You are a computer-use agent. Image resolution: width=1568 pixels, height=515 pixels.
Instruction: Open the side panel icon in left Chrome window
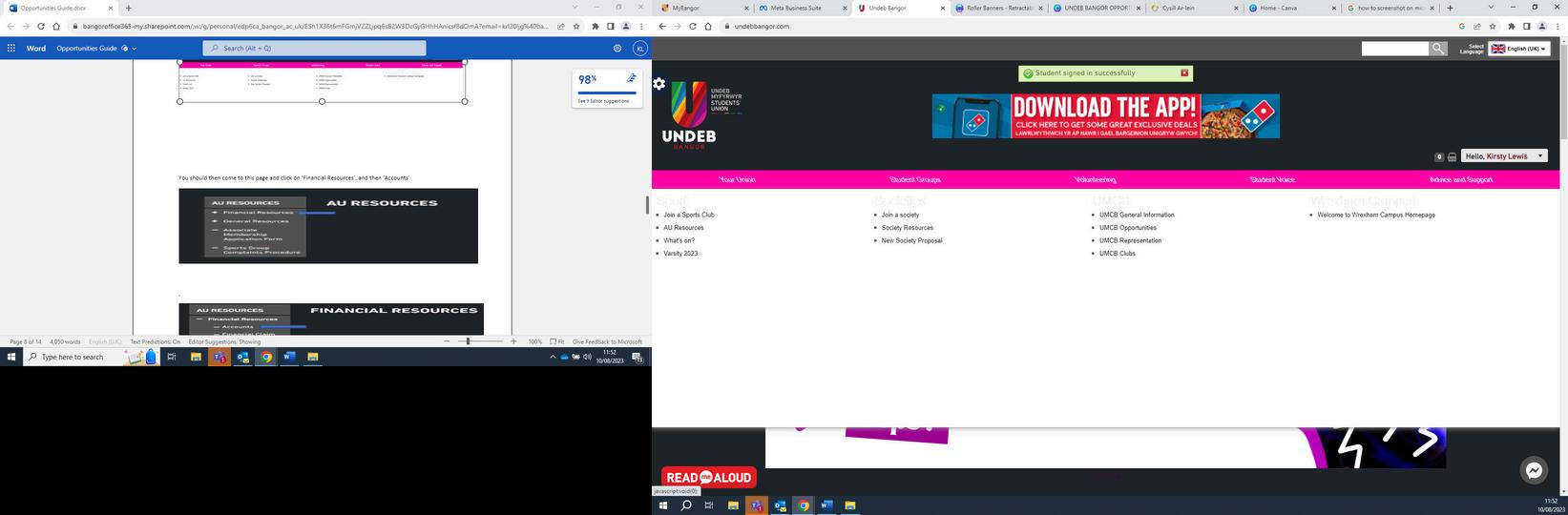coord(611,26)
